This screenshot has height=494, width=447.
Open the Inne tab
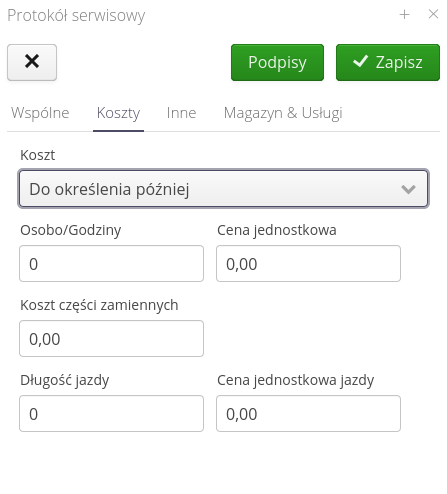[x=182, y=113]
